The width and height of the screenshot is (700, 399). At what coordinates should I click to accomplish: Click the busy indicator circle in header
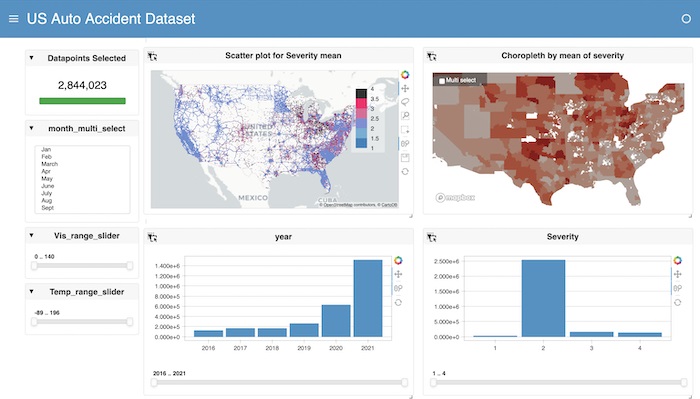pos(686,19)
